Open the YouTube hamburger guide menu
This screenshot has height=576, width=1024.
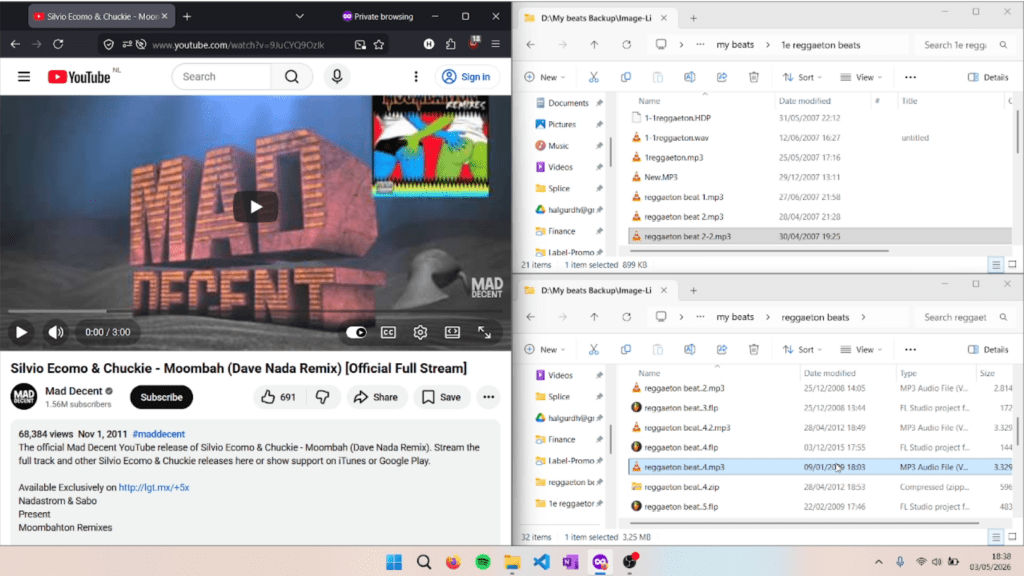[x=24, y=76]
